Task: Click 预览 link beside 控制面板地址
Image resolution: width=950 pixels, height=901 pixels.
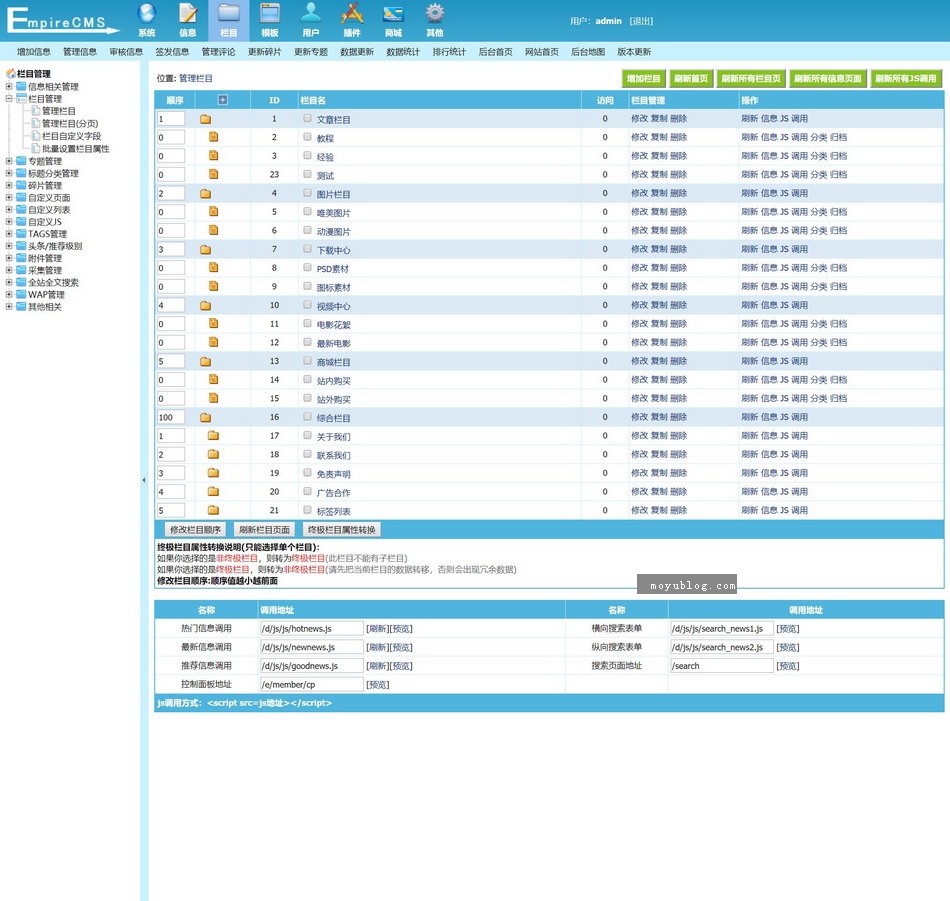Action: (377, 685)
